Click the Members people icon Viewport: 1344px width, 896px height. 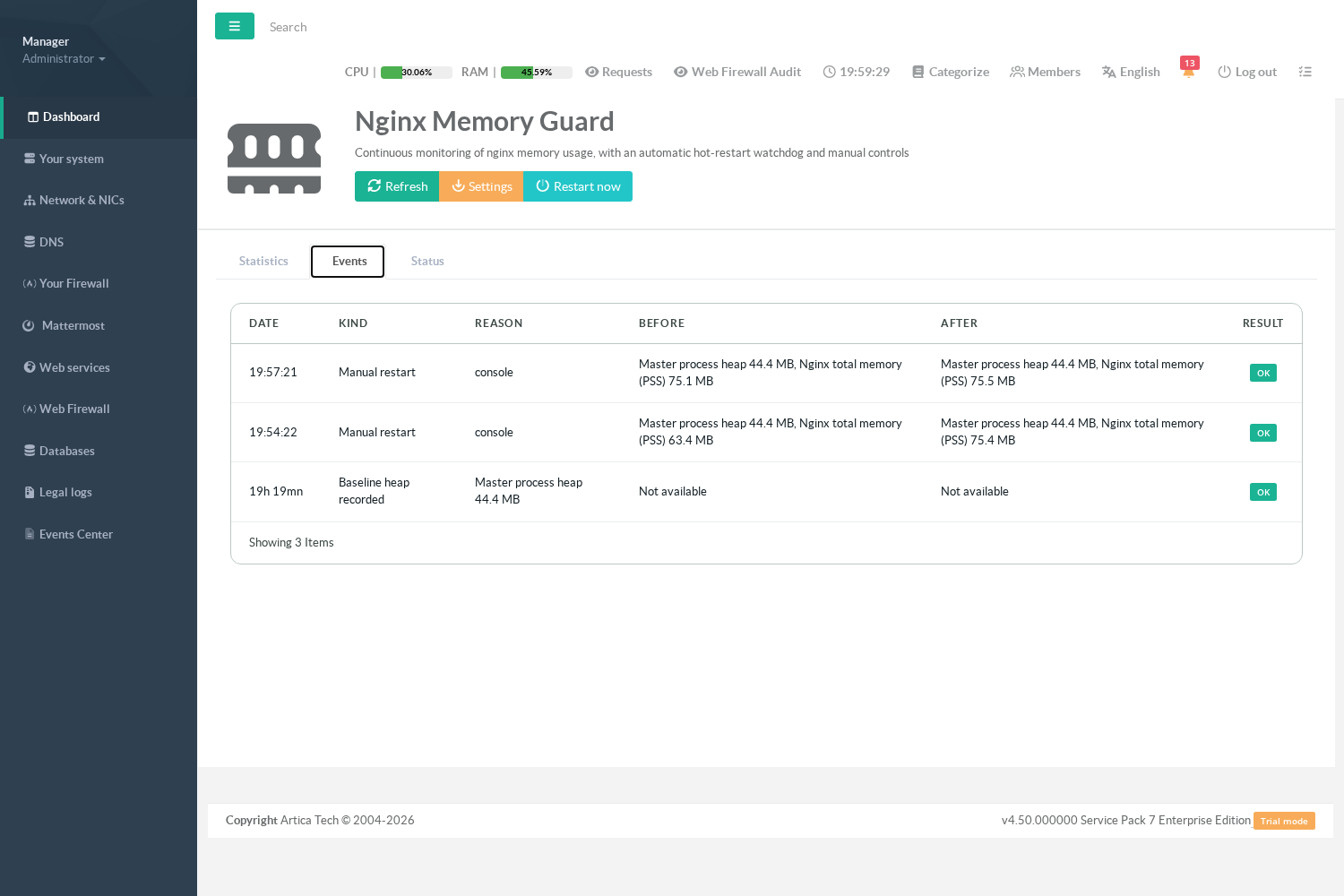[x=1017, y=72]
